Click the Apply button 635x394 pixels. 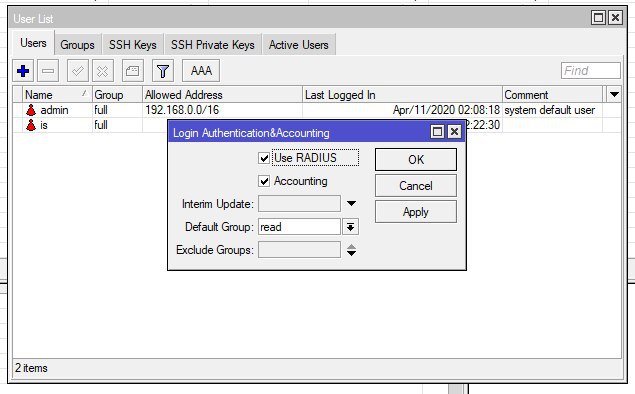(416, 212)
